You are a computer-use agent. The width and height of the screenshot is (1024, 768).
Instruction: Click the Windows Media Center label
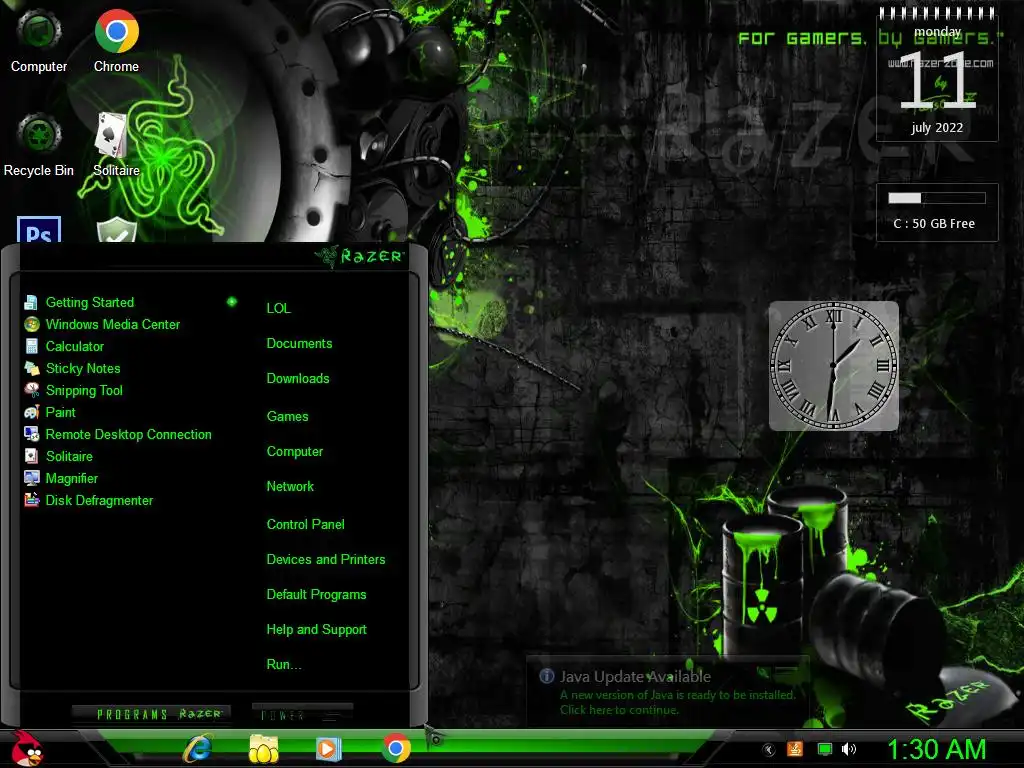point(113,325)
